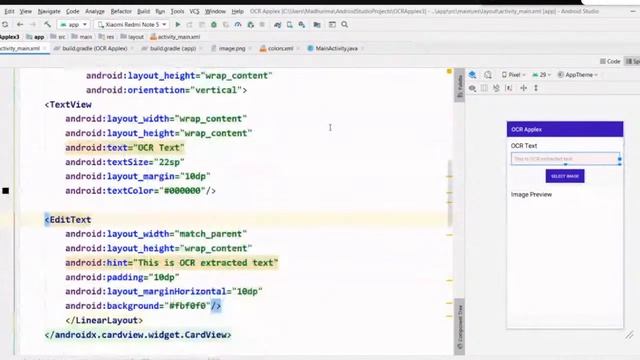Open the app run configuration dropdown
The width and height of the screenshot is (640, 360).
(x=73, y=24)
